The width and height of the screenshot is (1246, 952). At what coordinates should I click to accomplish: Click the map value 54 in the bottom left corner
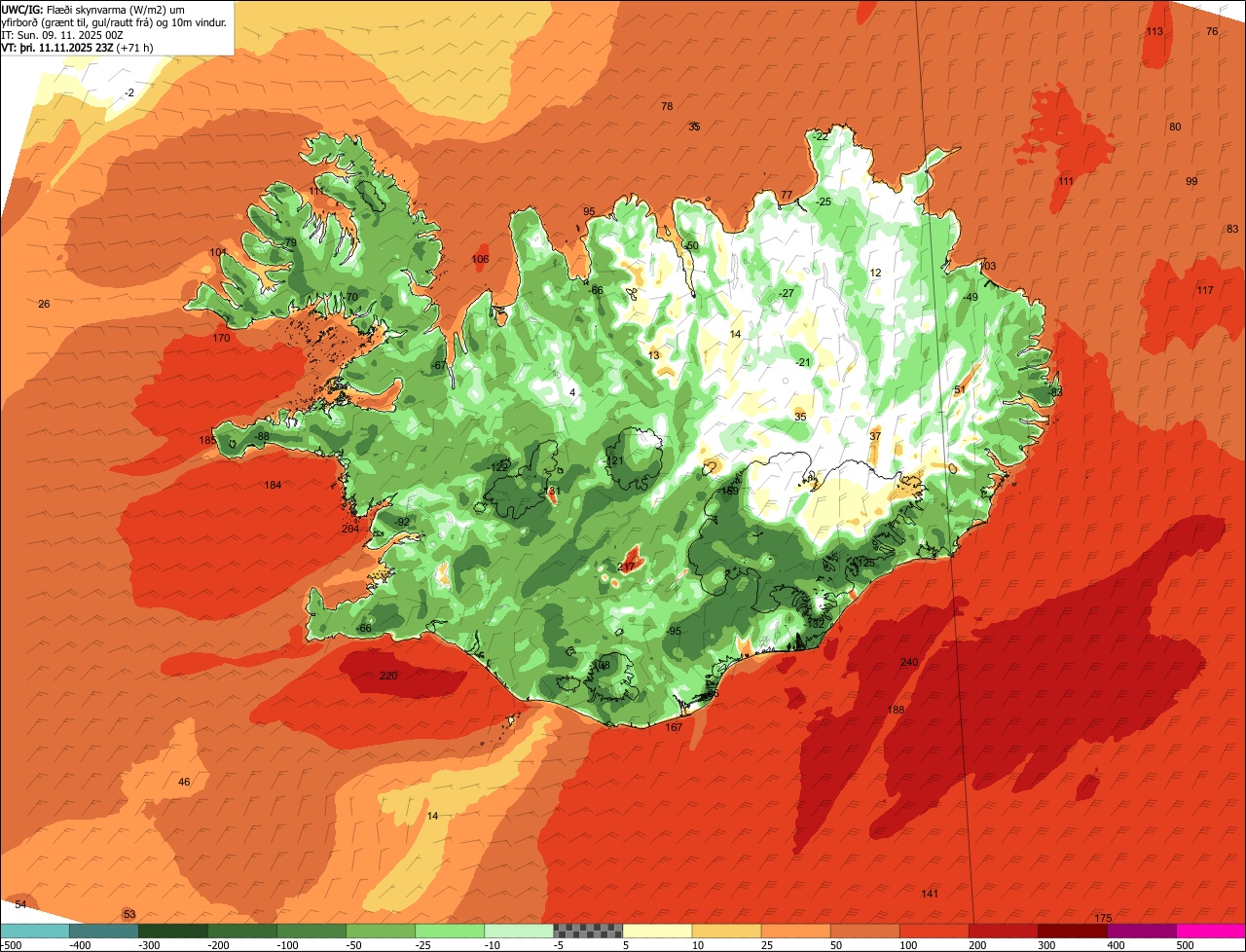point(20,905)
